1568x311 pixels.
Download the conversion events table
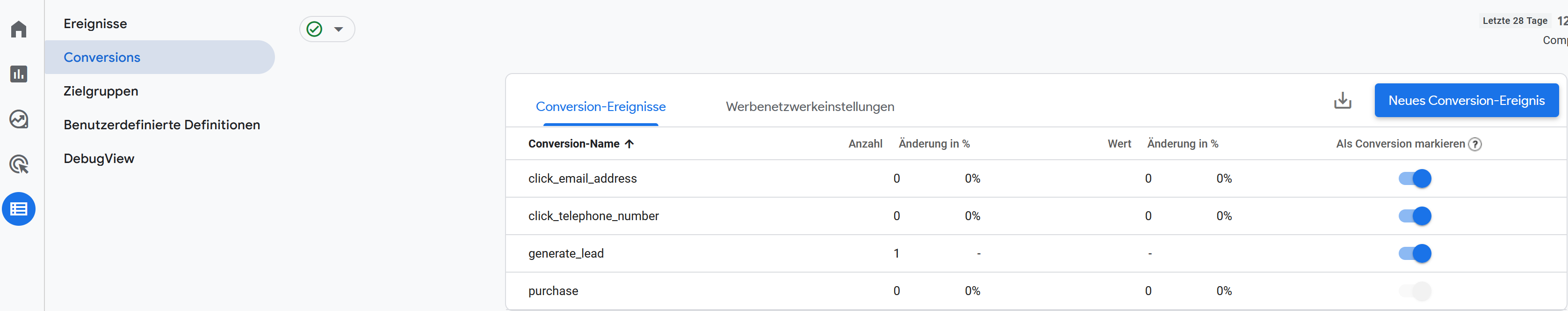tap(1342, 101)
